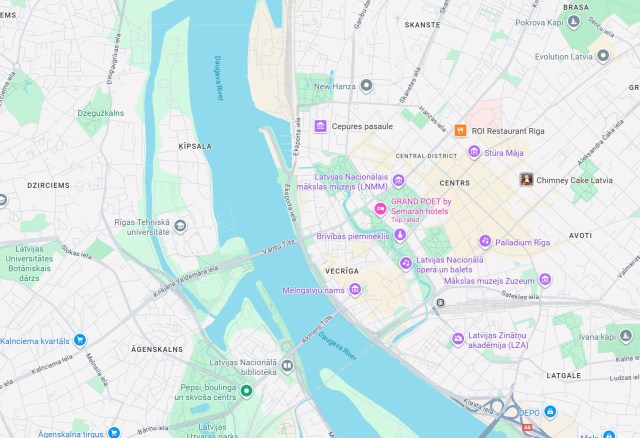Screen dimensions: 640x438
Task: Open the Latvijas Nacionālā opera music pin
Action: coord(406,264)
